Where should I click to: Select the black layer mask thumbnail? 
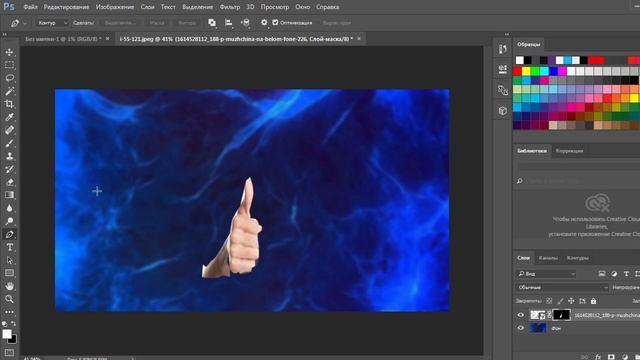[561, 315]
